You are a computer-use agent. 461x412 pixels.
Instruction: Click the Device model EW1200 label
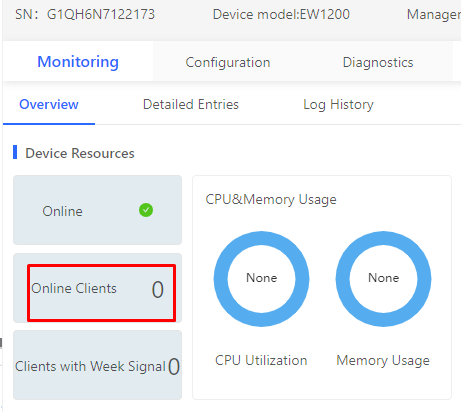tap(281, 14)
